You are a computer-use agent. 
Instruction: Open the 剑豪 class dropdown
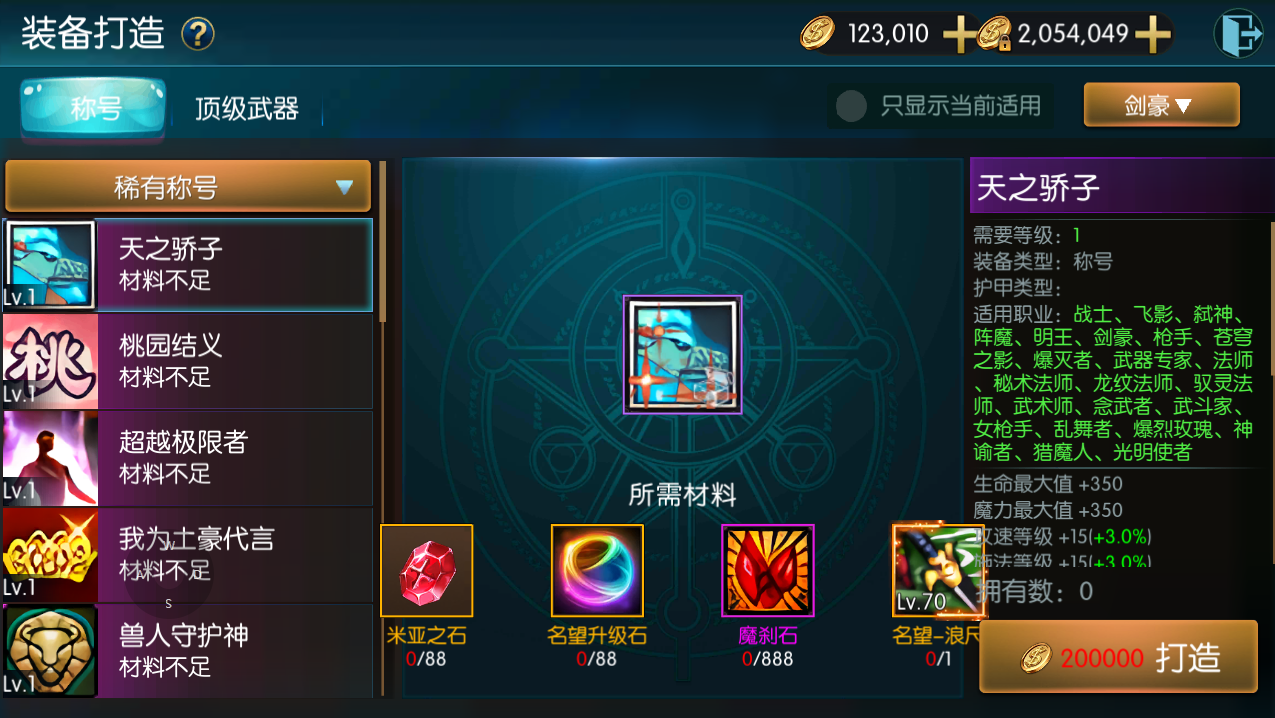click(1161, 105)
